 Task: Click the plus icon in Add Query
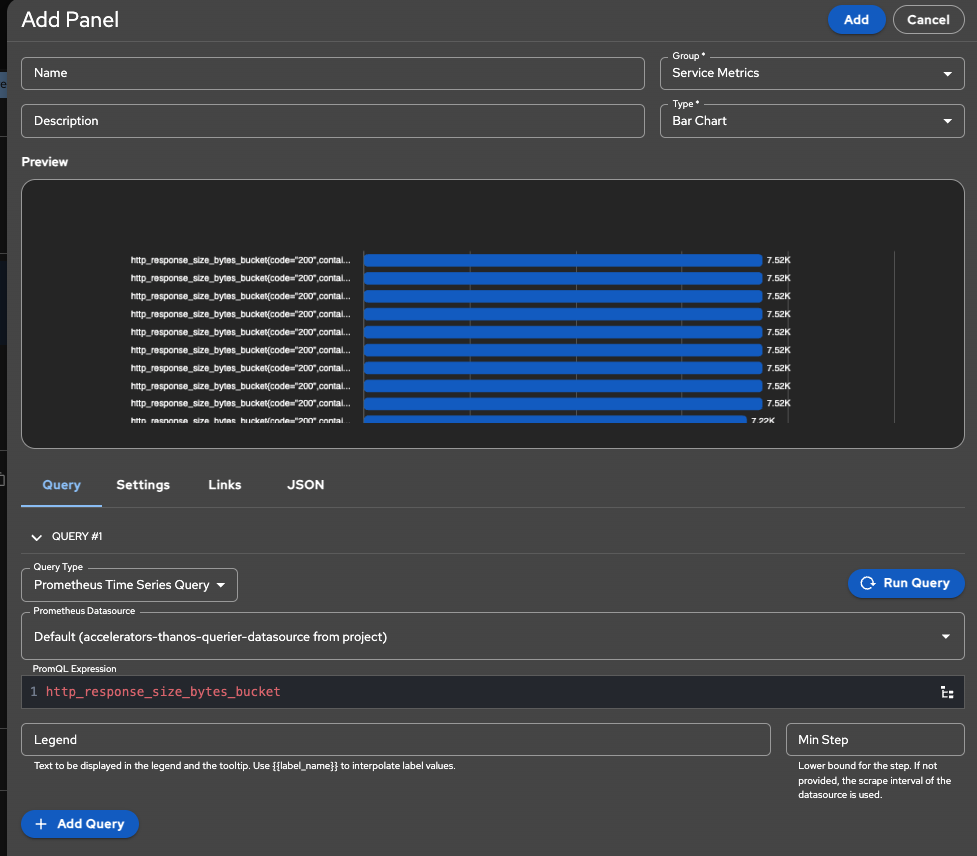[x=41, y=824]
